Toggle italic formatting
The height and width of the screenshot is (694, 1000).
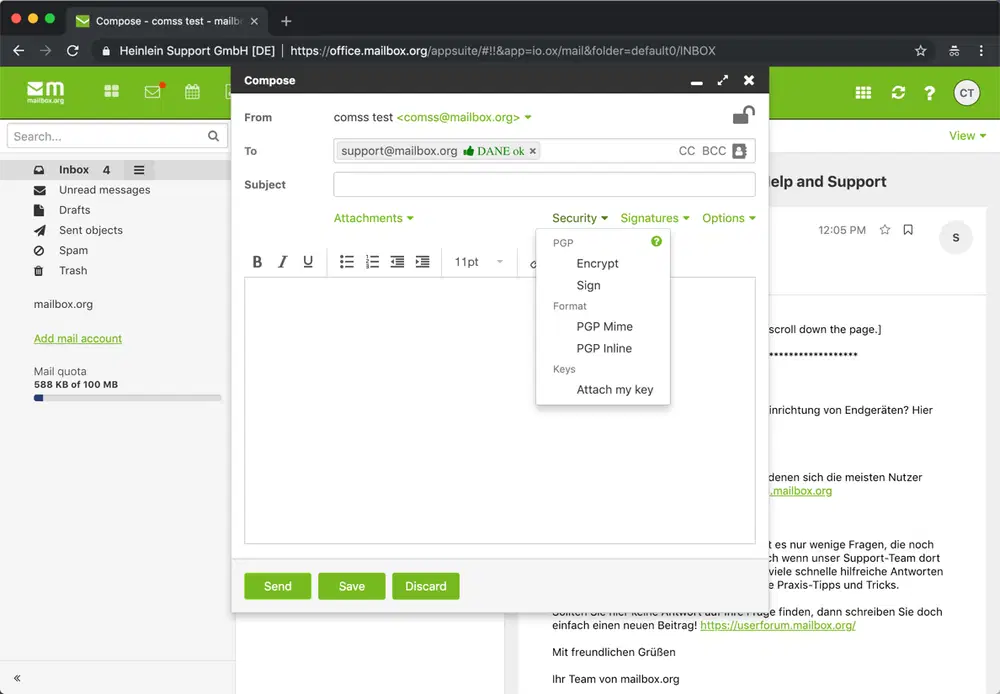coord(283,262)
